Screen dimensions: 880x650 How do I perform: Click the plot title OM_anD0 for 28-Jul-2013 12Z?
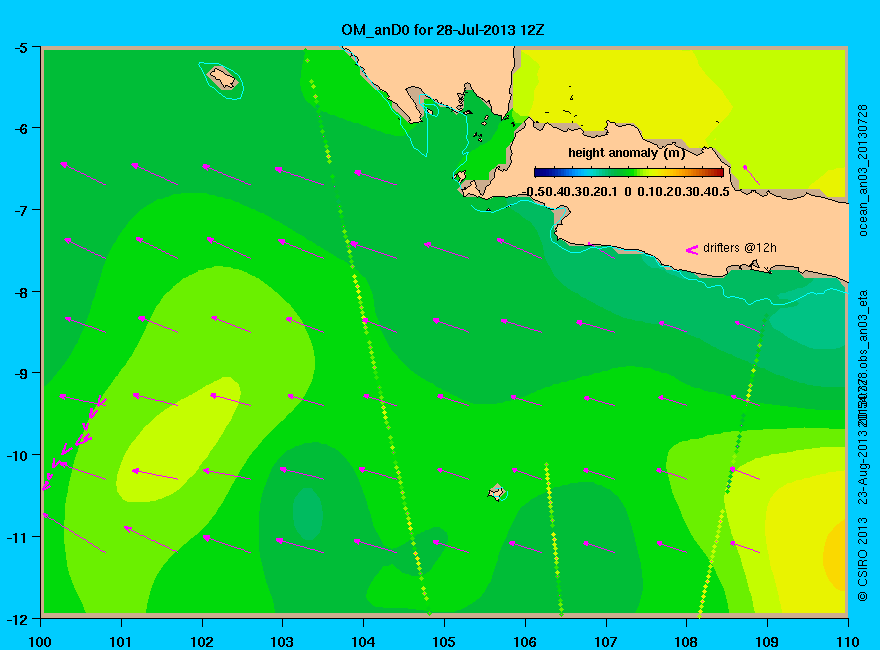click(442, 30)
